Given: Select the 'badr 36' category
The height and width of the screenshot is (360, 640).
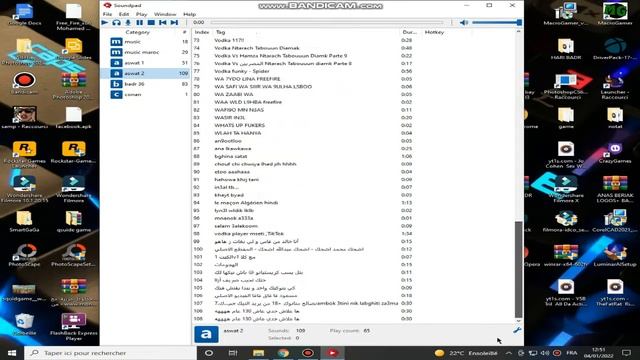Looking at the screenshot, I should (145, 84).
